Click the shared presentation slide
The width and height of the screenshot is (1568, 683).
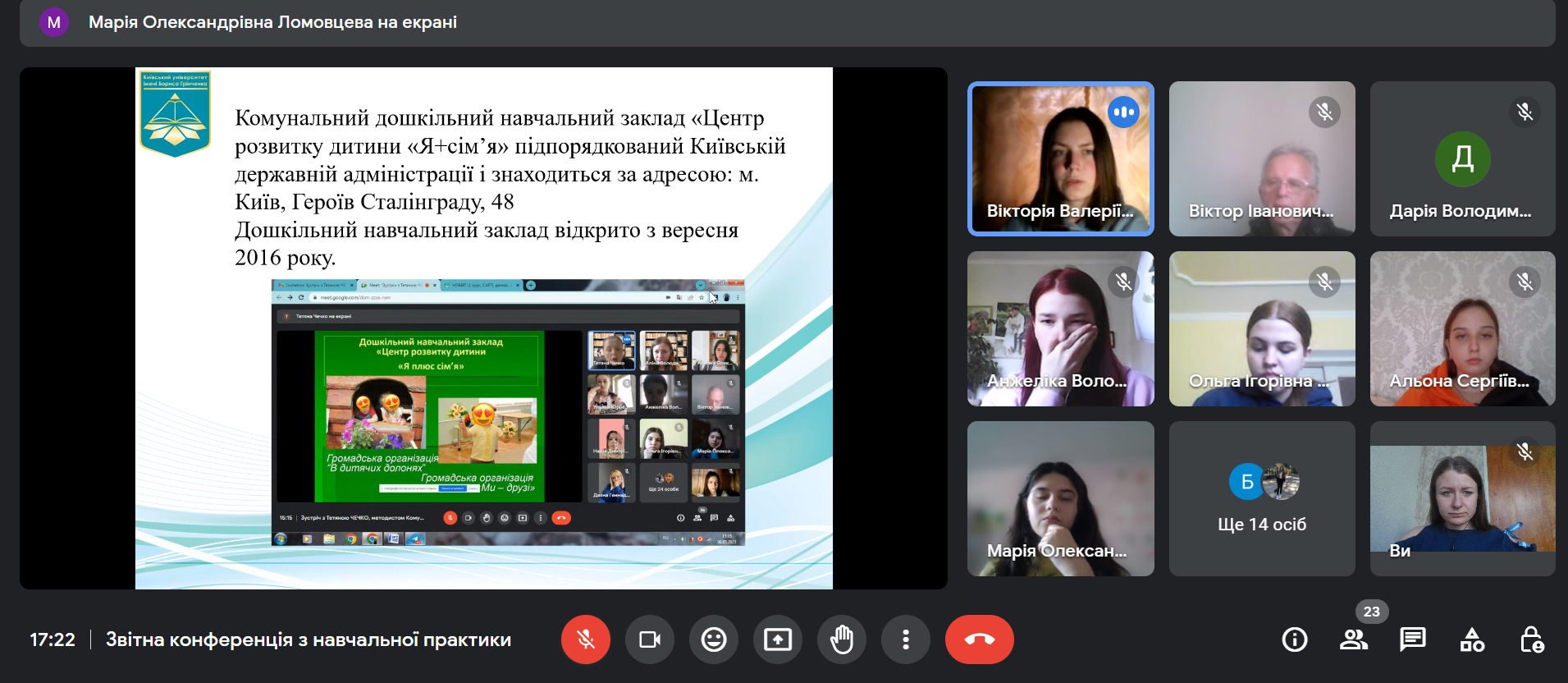pos(483,328)
